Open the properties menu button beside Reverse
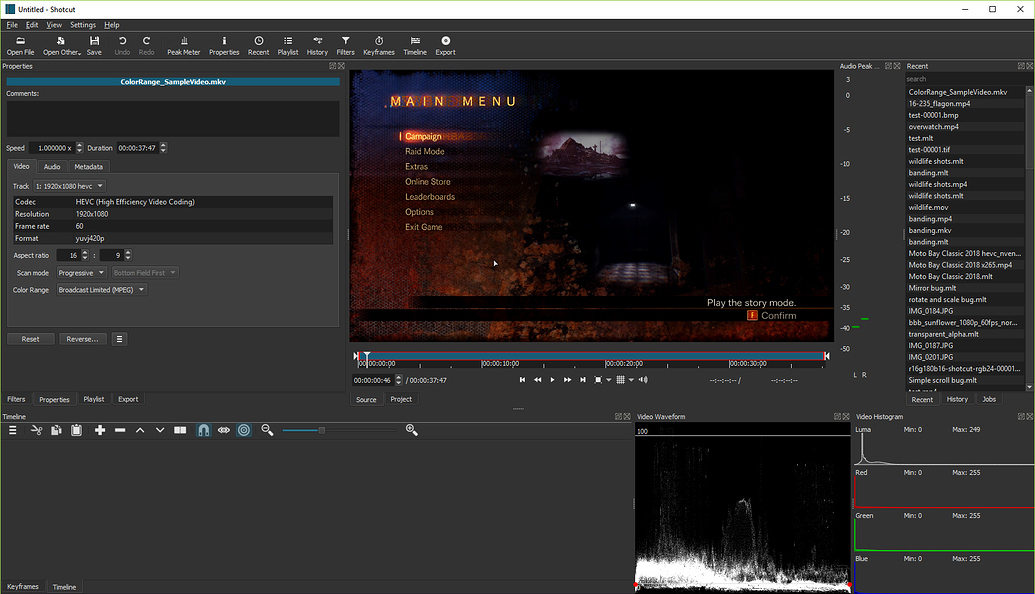 coord(119,339)
